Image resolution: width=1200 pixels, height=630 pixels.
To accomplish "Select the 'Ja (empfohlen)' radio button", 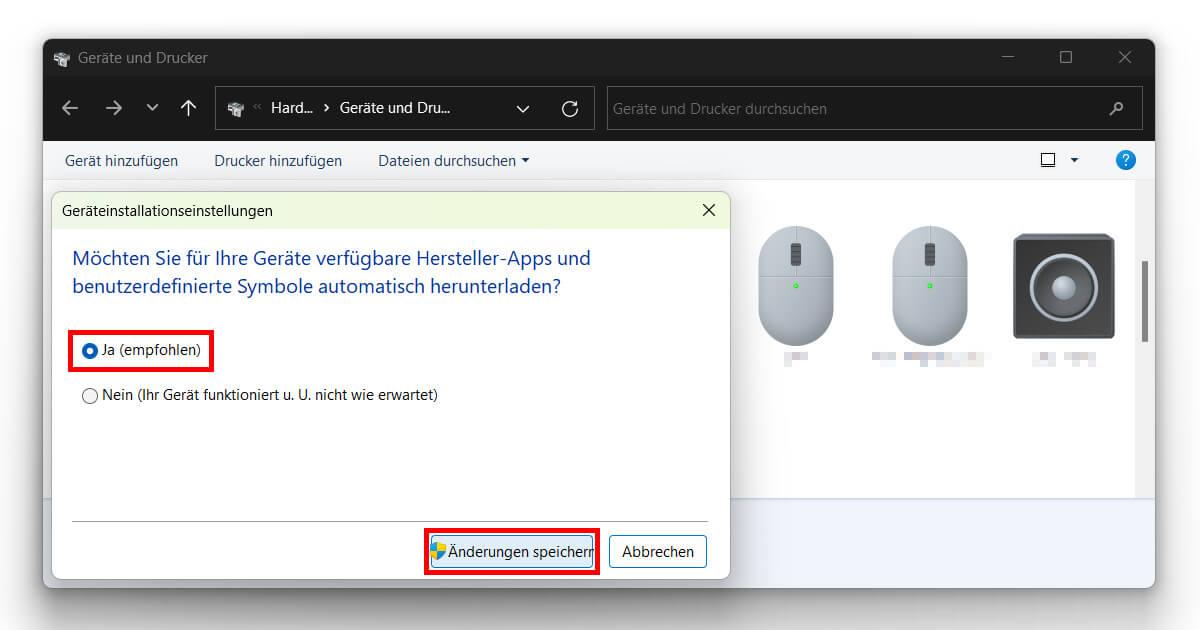I will coord(88,351).
